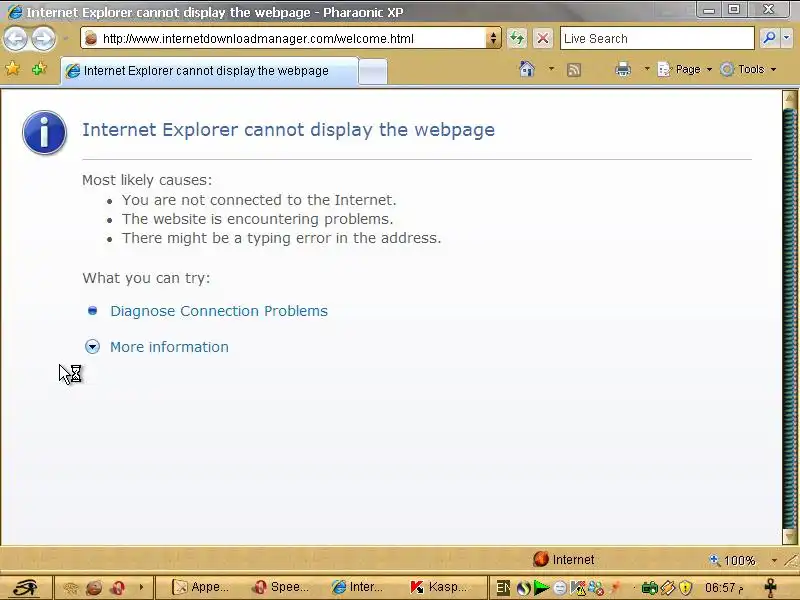The height and width of the screenshot is (600, 800).
Task: Open a new blank tab
Action: pyautogui.click(x=373, y=71)
